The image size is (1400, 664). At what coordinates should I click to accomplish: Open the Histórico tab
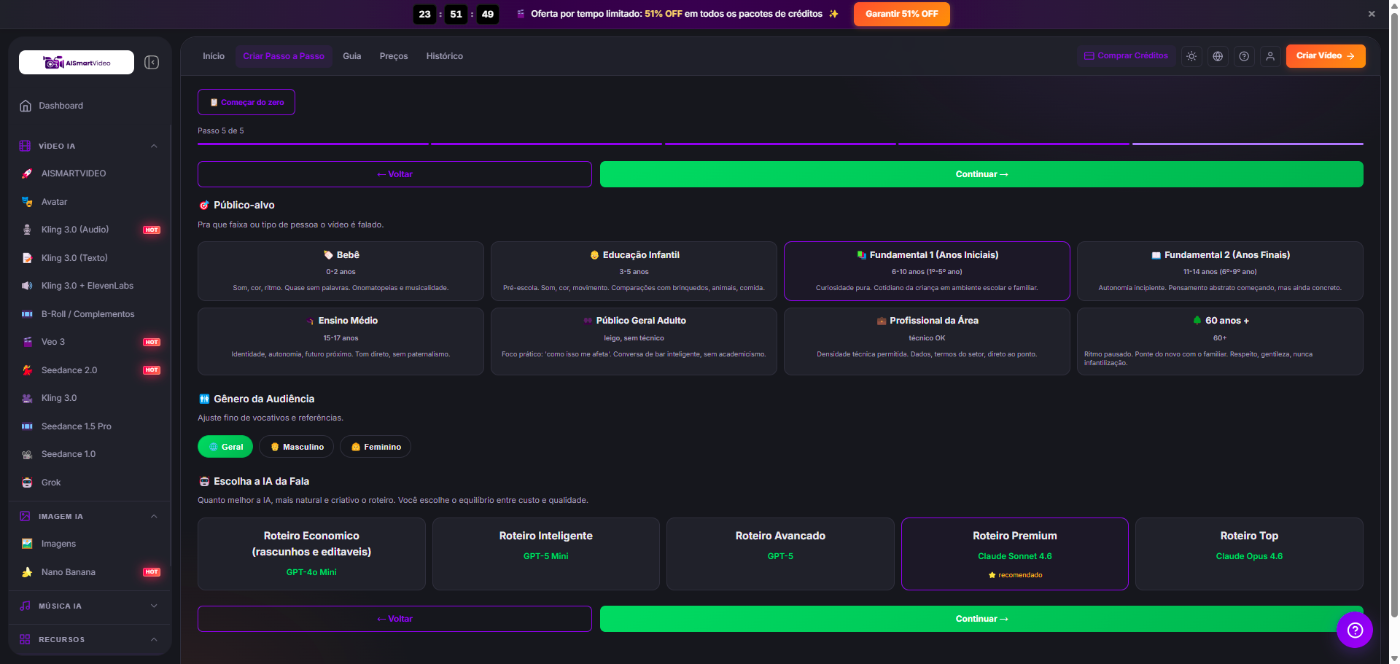[444, 56]
